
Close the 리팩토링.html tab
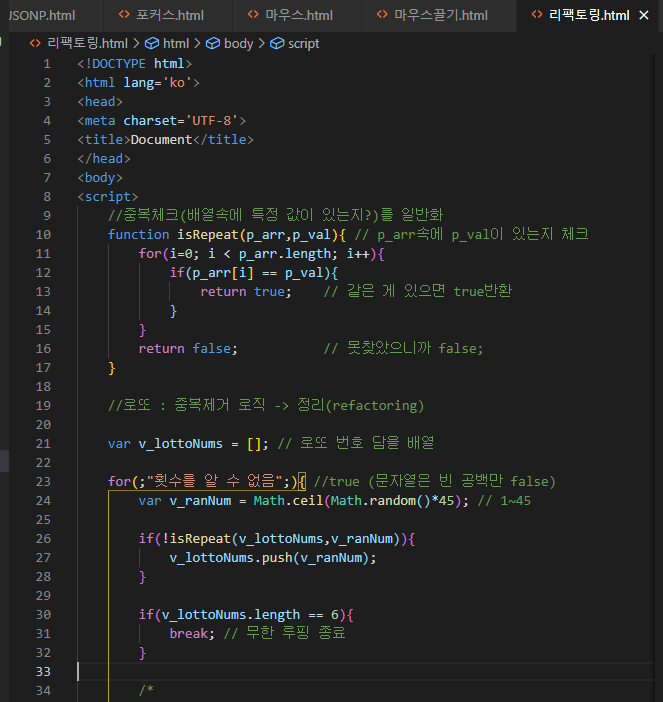coord(644,16)
